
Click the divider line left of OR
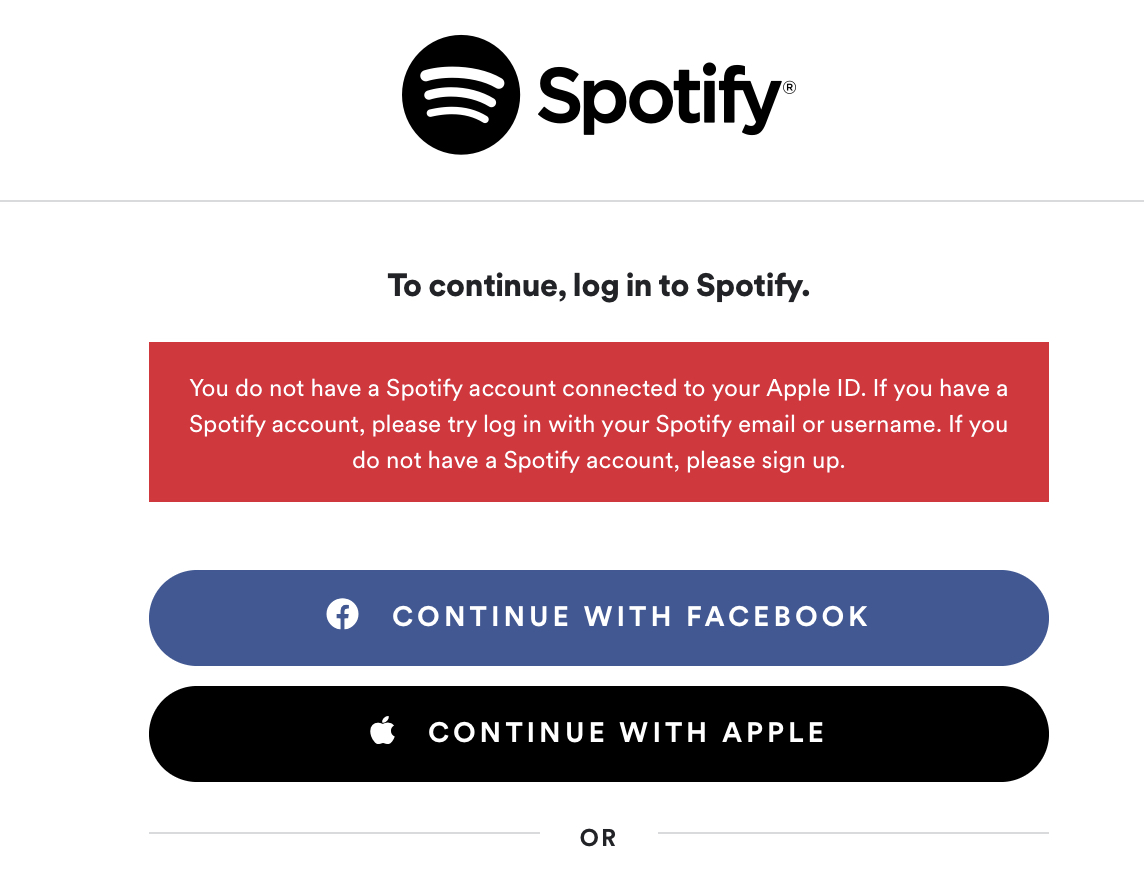(x=344, y=832)
